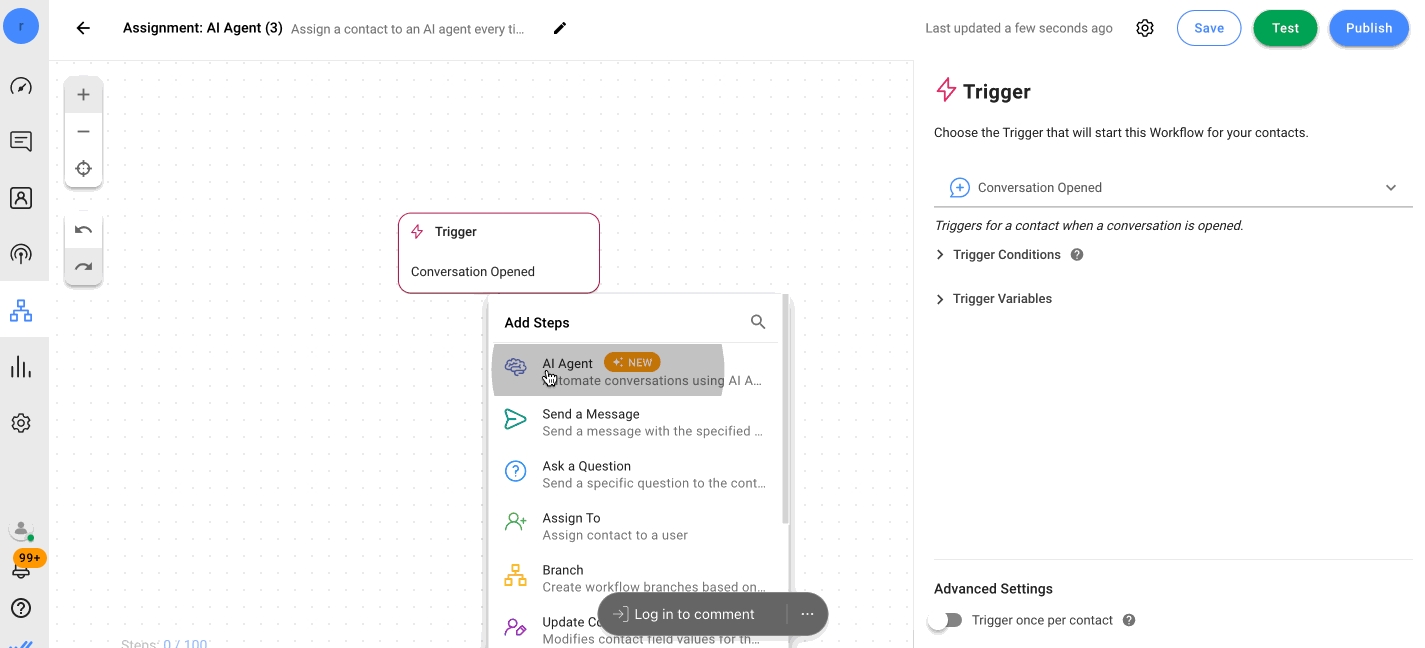Click the green Test button
The image size is (1425, 648).
(1285, 28)
